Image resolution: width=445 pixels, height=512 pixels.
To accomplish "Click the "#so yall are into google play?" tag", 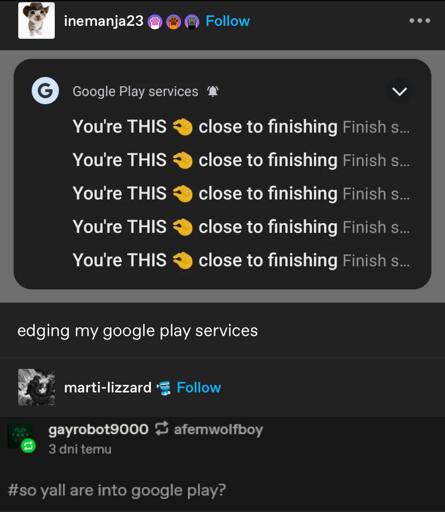I will tap(117, 490).
